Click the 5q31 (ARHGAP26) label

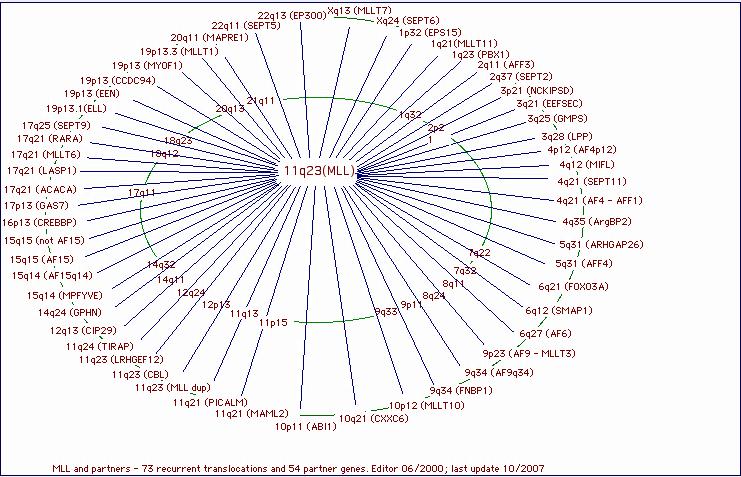coord(601,244)
